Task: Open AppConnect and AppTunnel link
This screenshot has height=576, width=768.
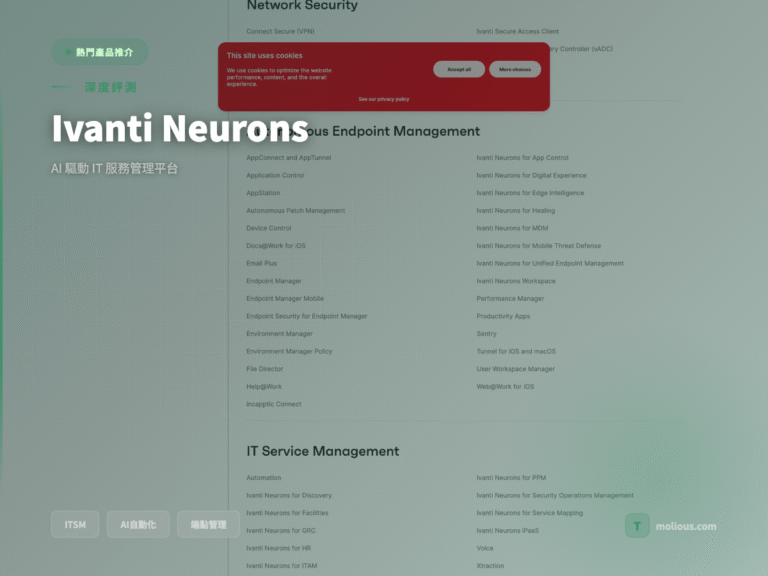Action: [288, 158]
